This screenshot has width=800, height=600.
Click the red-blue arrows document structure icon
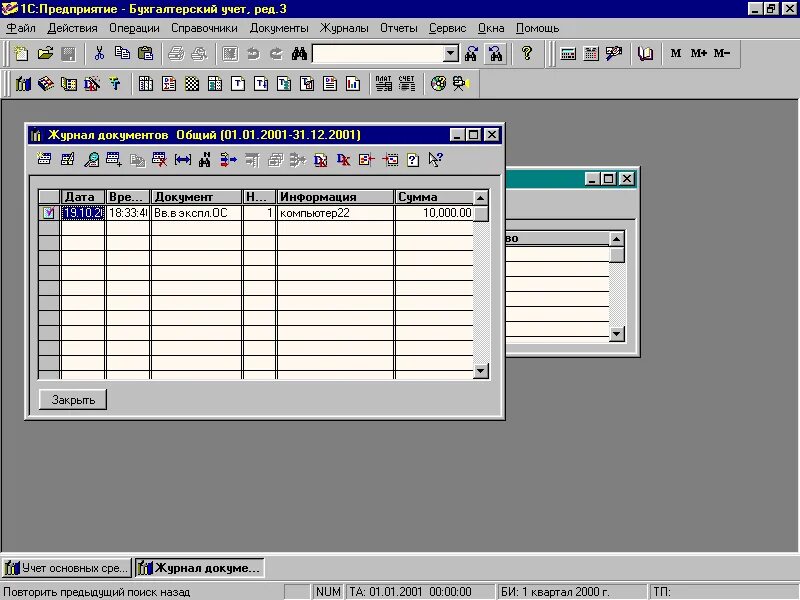[228, 160]
